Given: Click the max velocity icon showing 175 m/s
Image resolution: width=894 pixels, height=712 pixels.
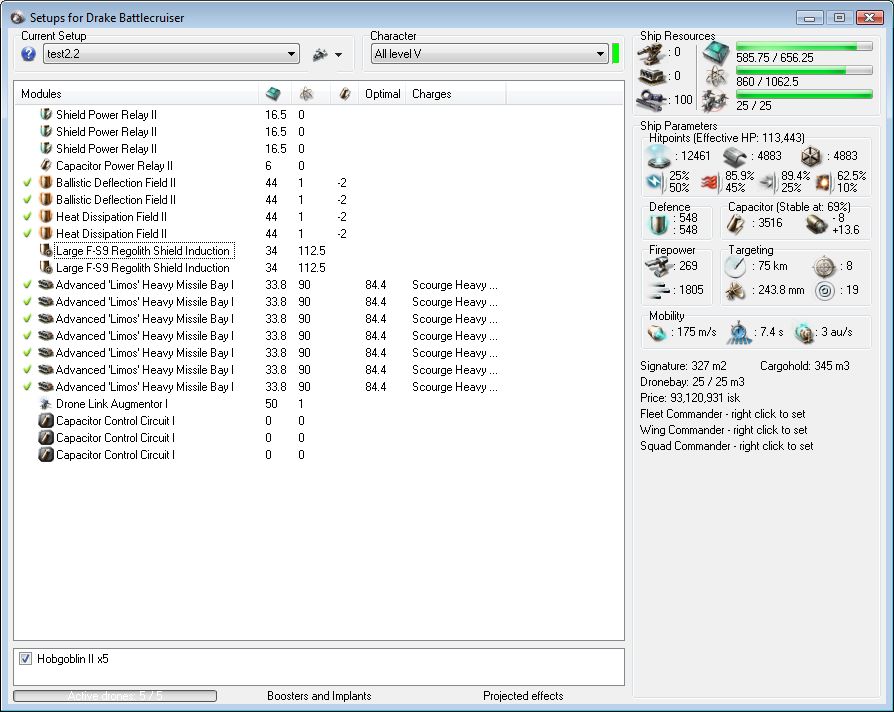Looking at the screenshot, I should [657, 332].
